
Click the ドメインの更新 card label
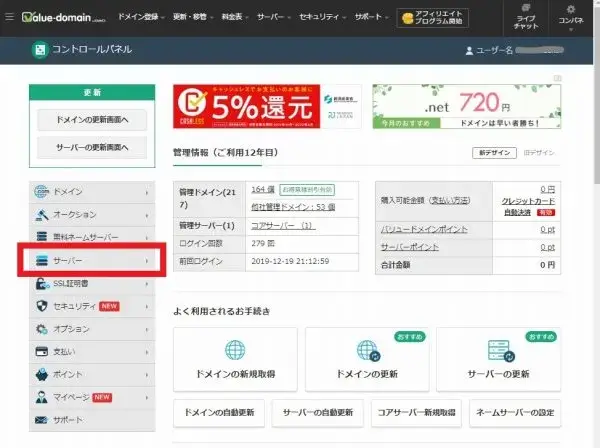tap(367, 374)
